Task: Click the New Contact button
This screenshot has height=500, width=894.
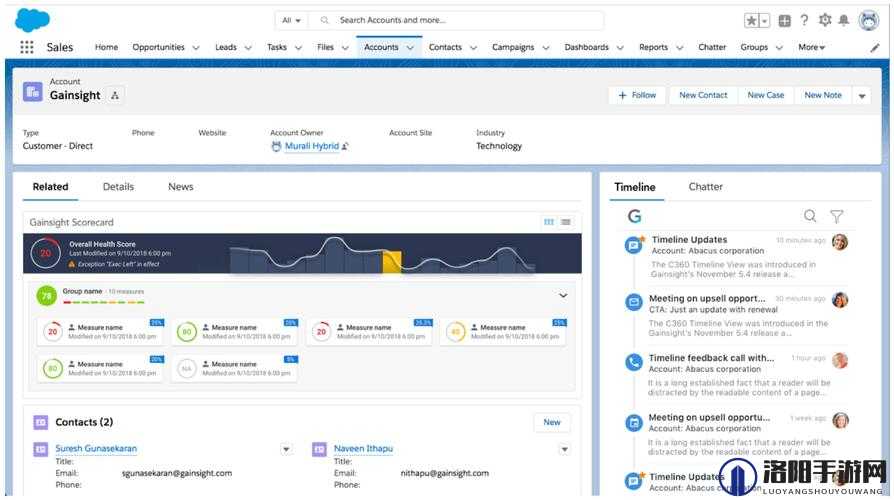Action: pos(703,95)
